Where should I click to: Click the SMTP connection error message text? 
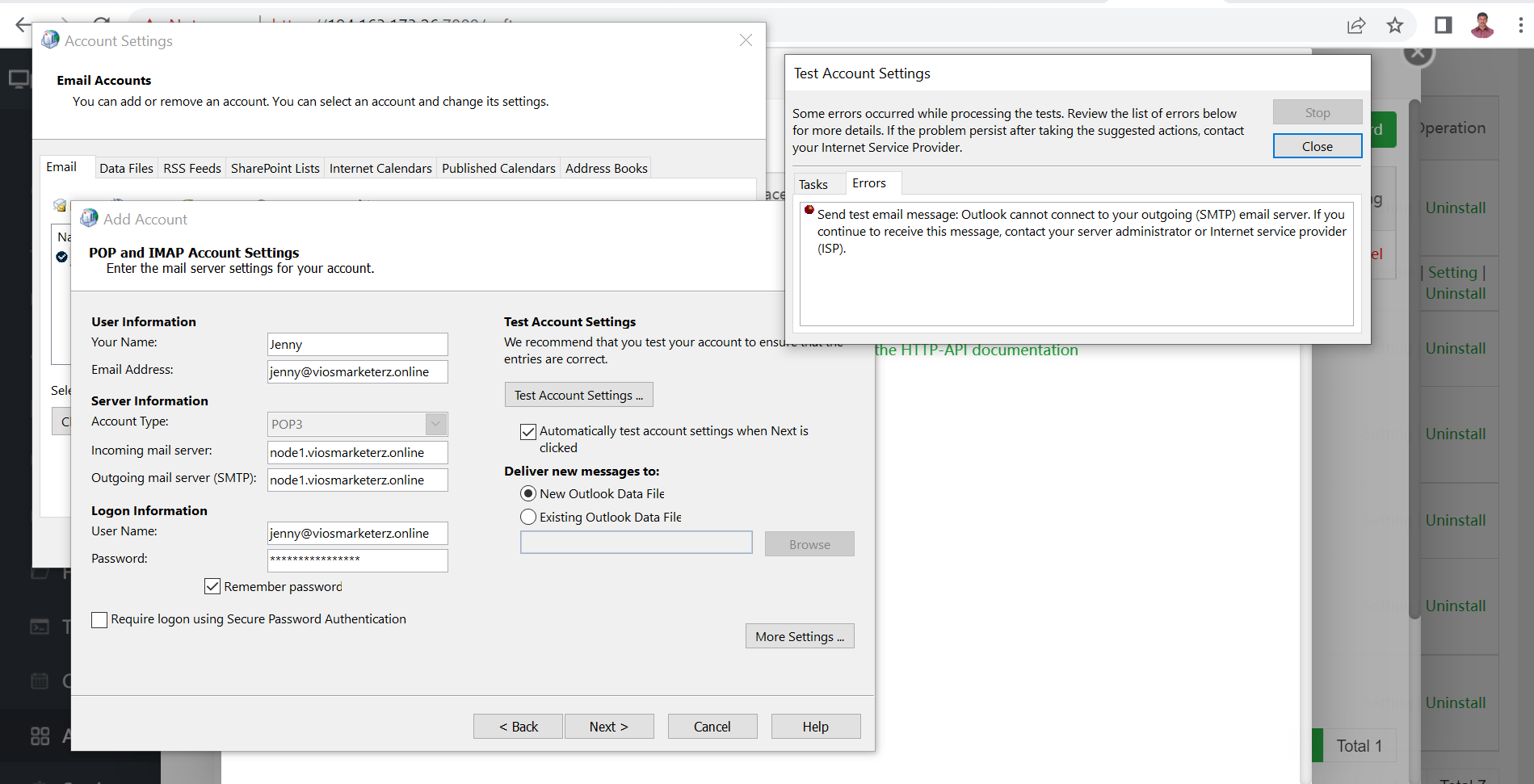pos(1082,232)
